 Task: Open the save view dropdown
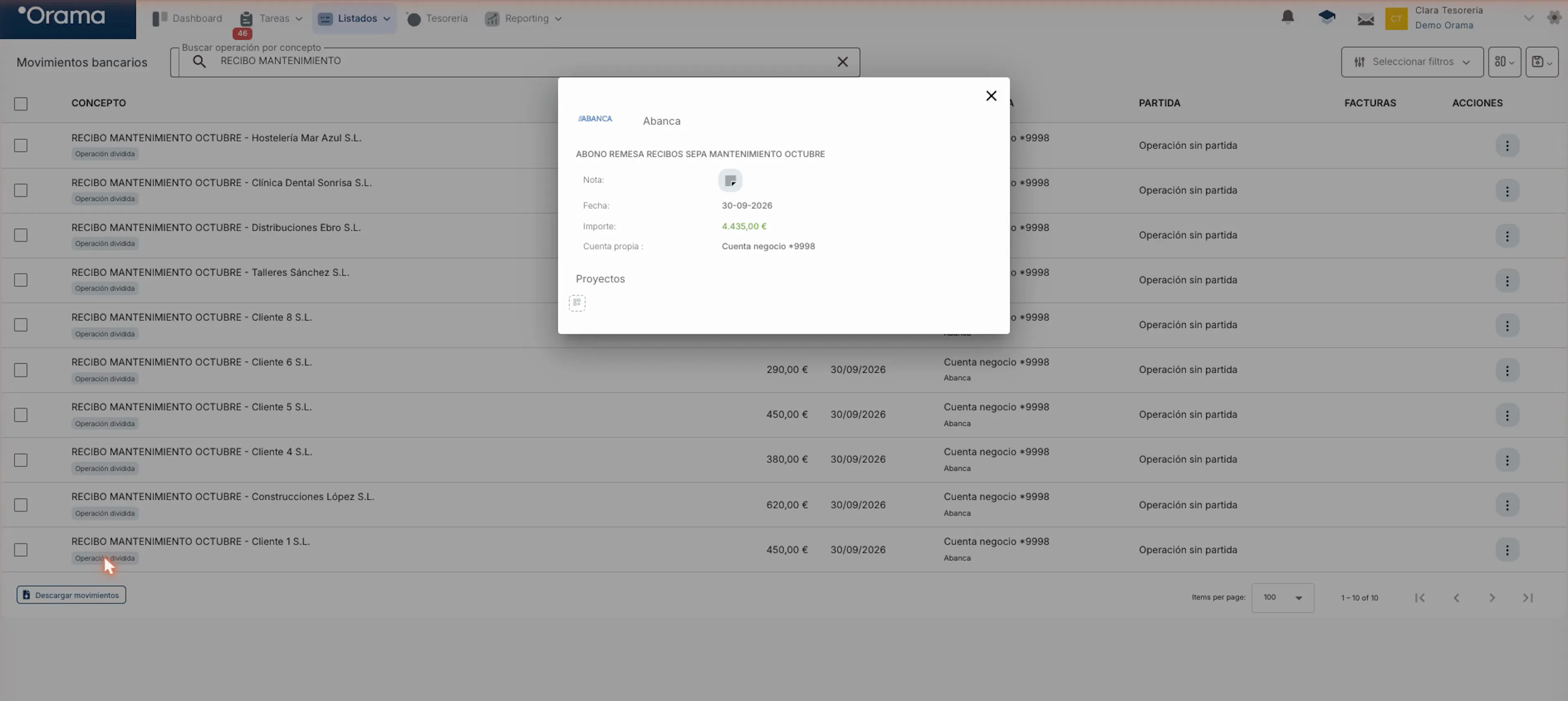coord(1541,62)
